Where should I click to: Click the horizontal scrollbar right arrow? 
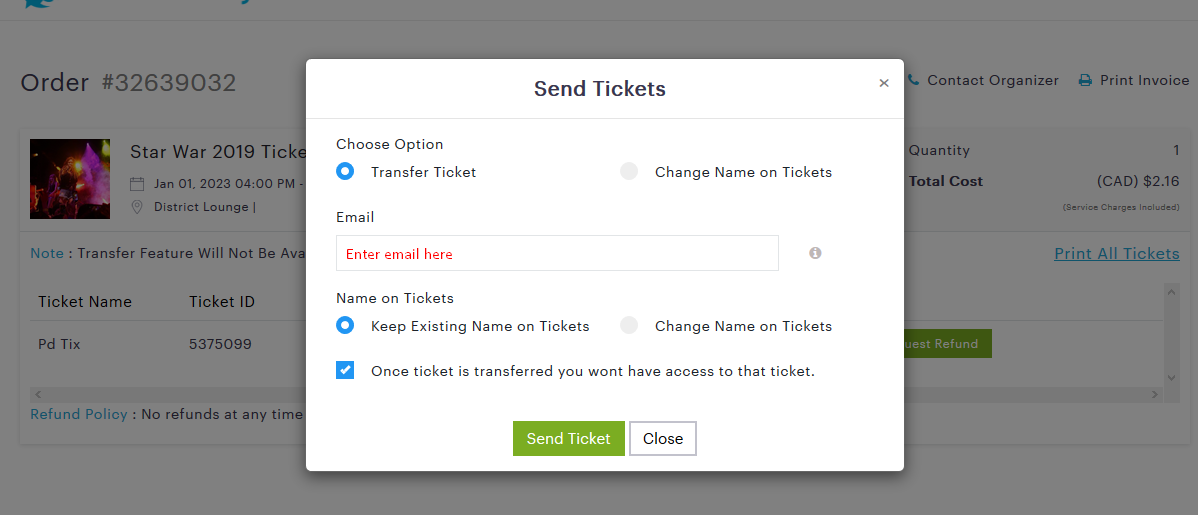[1155, 395]
